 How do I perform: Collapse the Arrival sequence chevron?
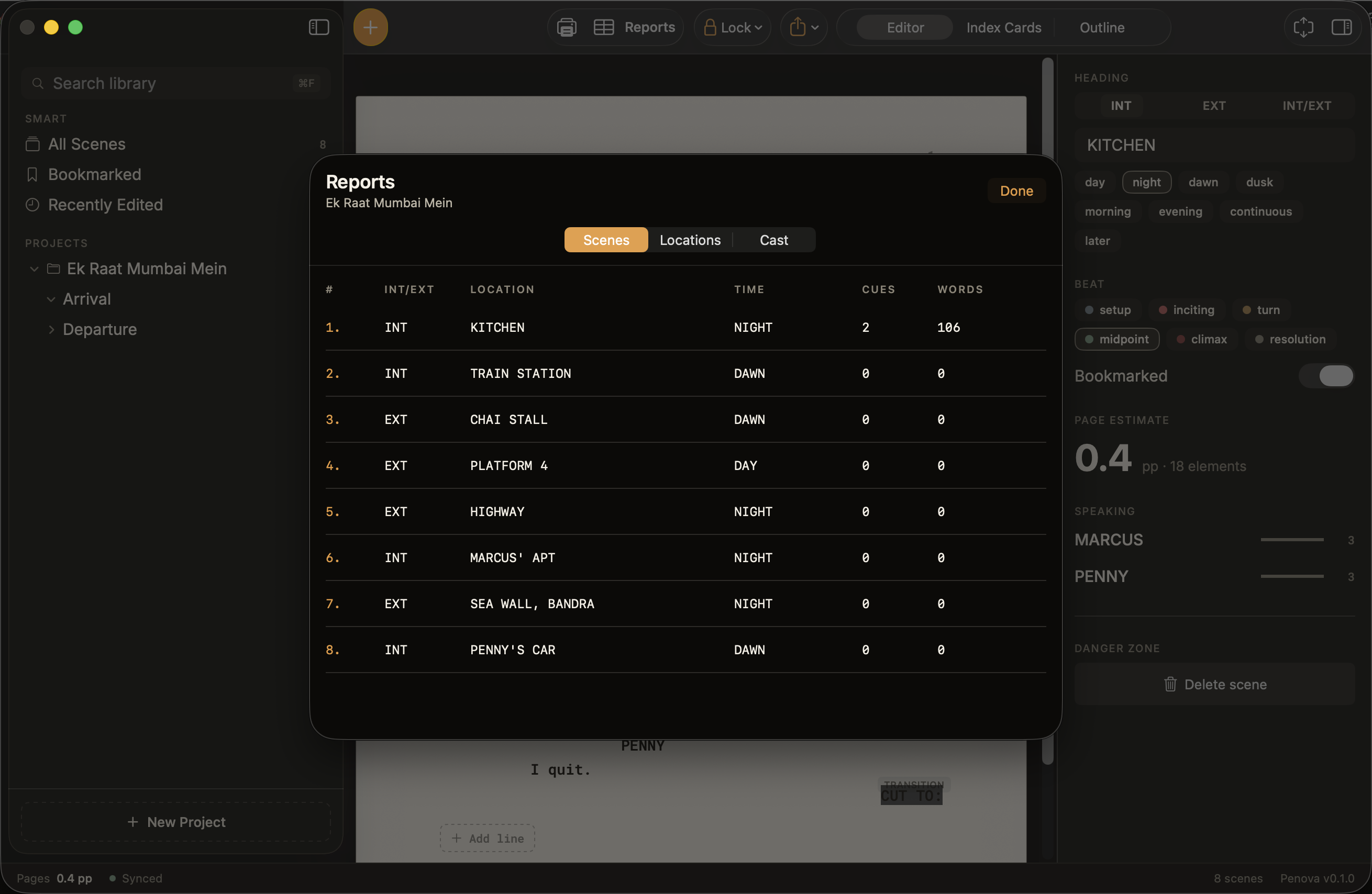pos(51,299)
